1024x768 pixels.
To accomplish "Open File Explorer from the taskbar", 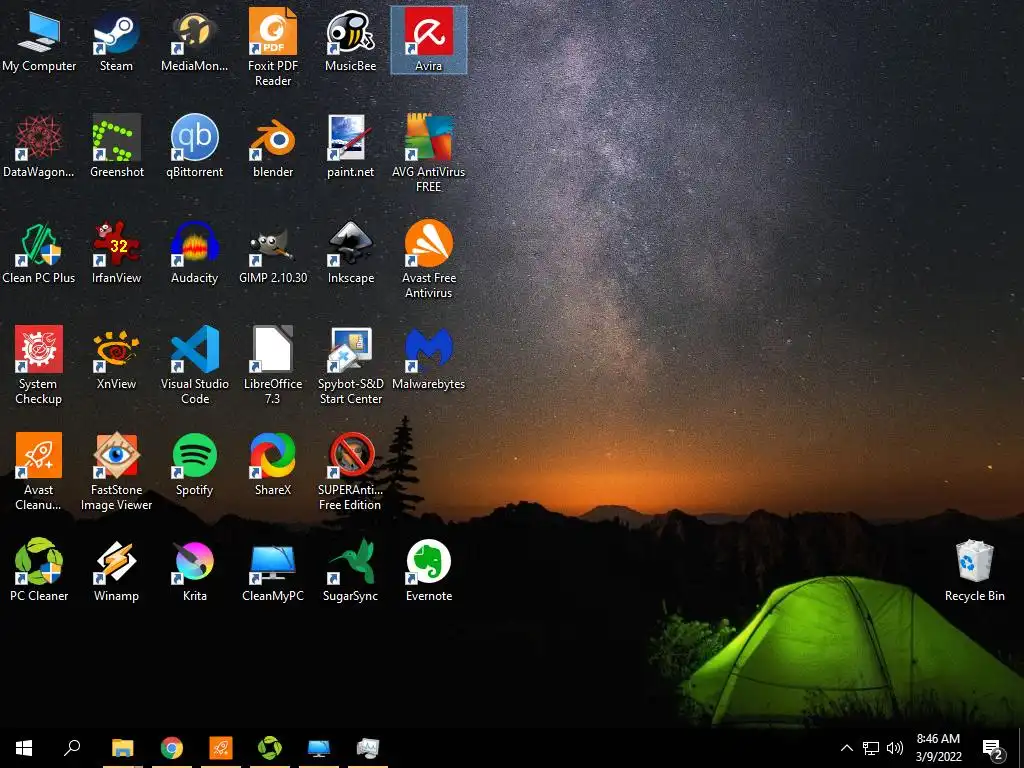I will click(x=123, y=748).
